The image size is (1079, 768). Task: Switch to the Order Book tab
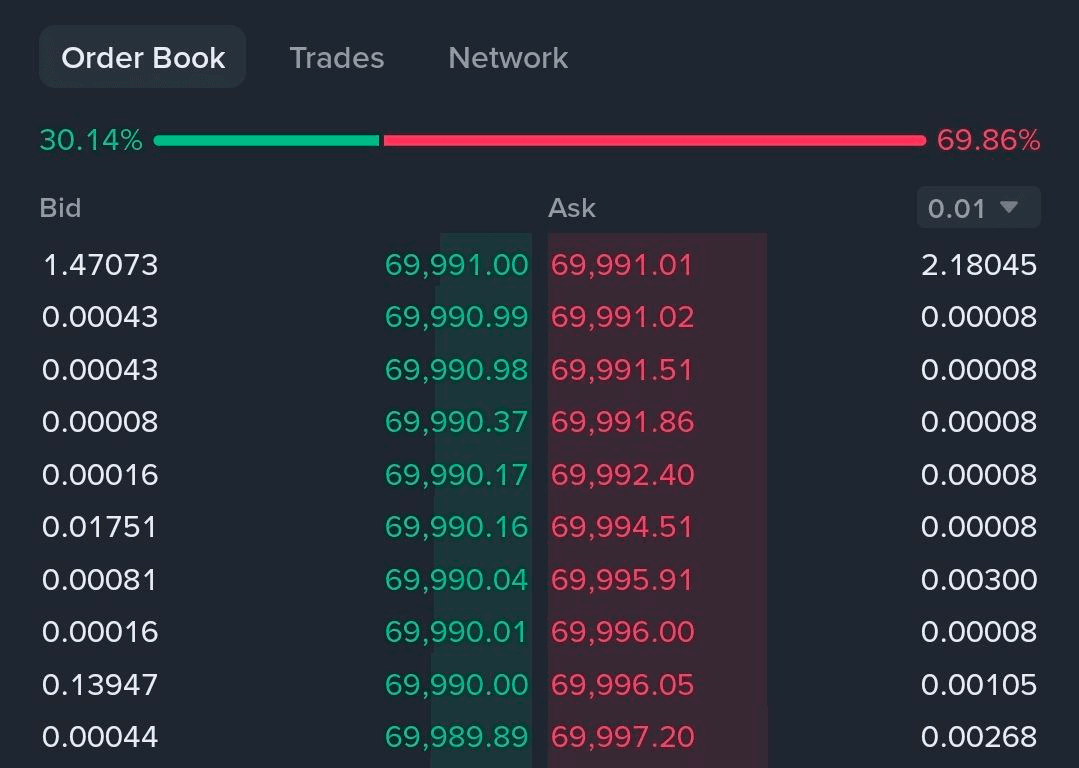[x=143, y=58]
